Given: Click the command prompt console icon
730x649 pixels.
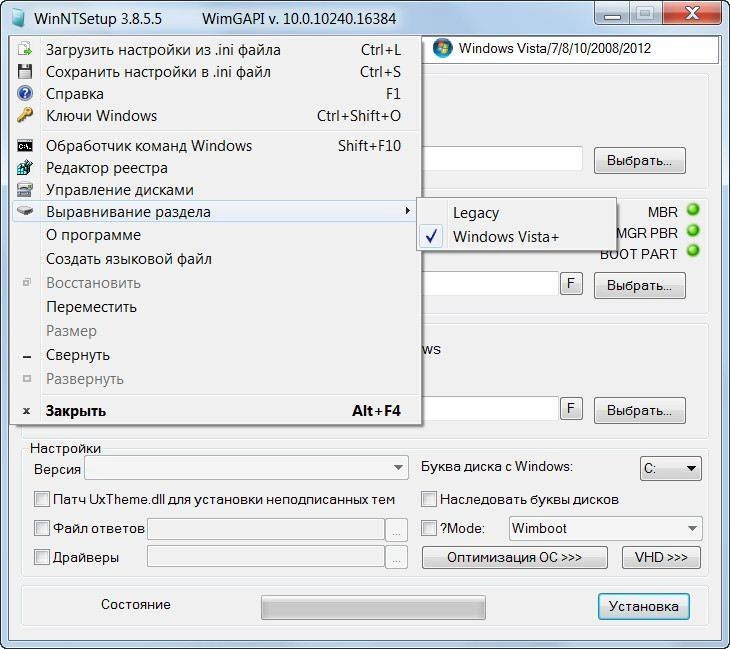Looking at the screenshot, I should (25, 146).
